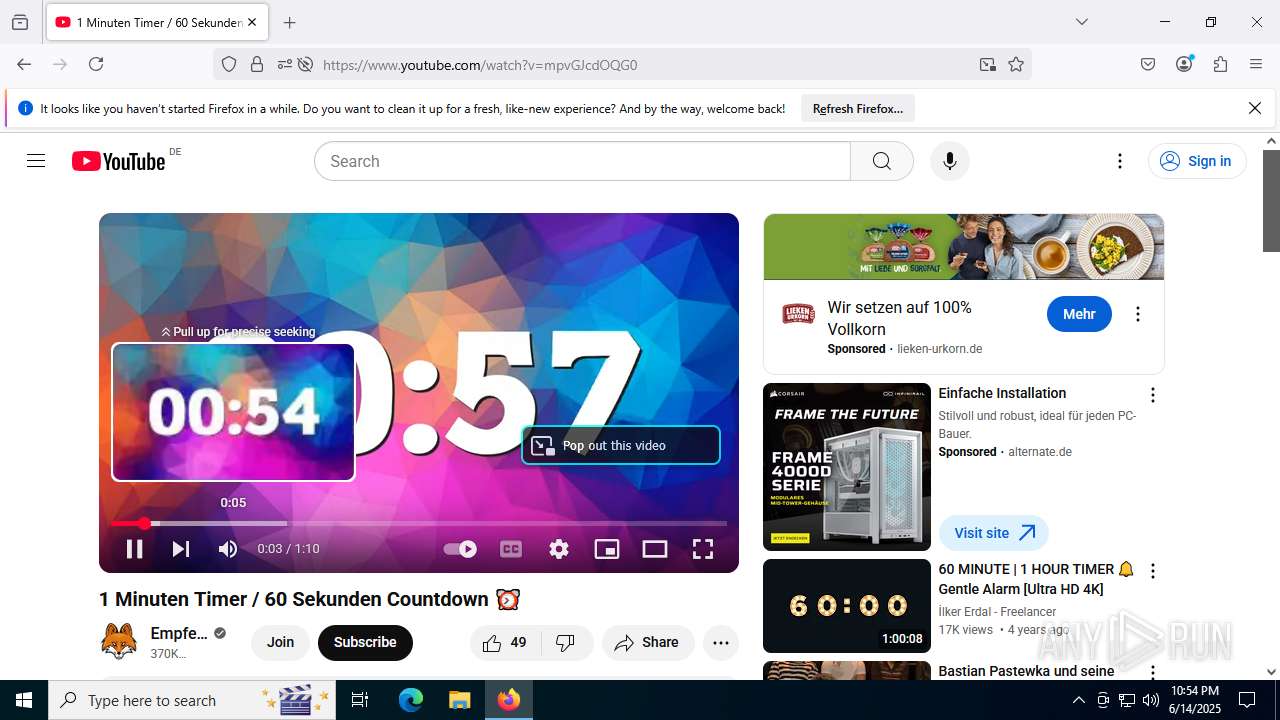
Task: Subscribe to the channel
Action: point(365,642)
